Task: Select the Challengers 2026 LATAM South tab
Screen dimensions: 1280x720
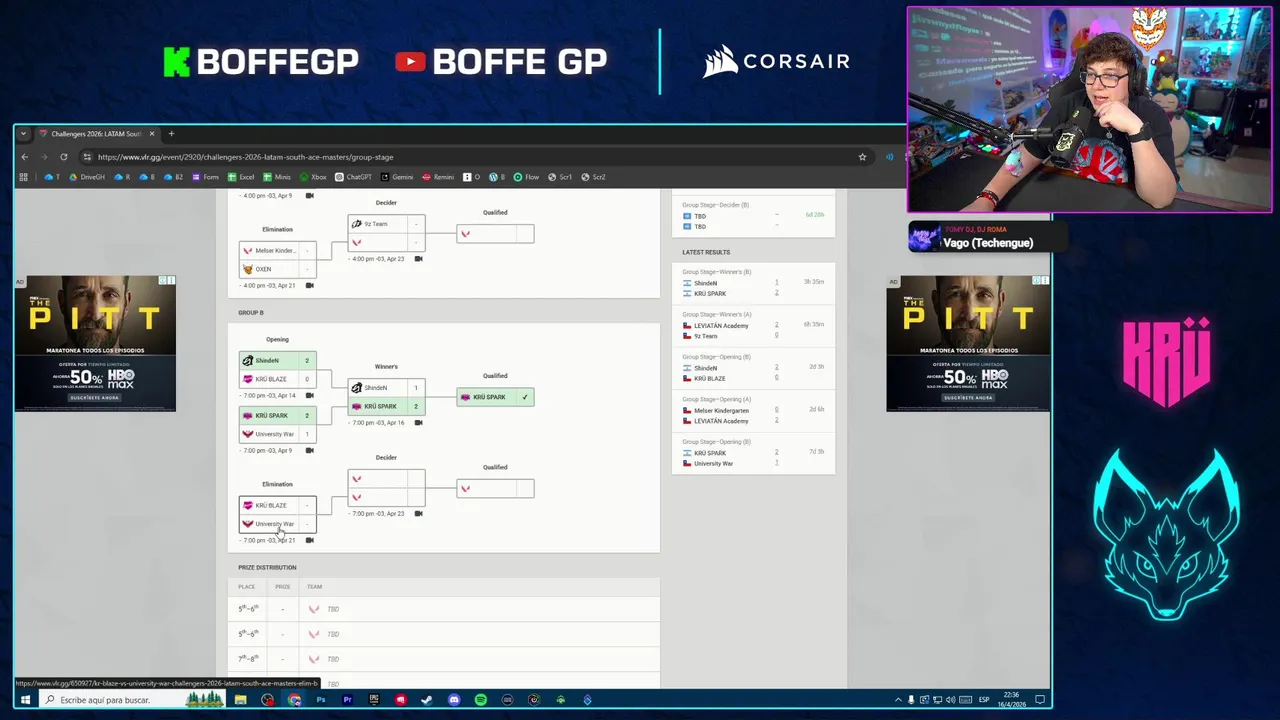Action: 96,134
